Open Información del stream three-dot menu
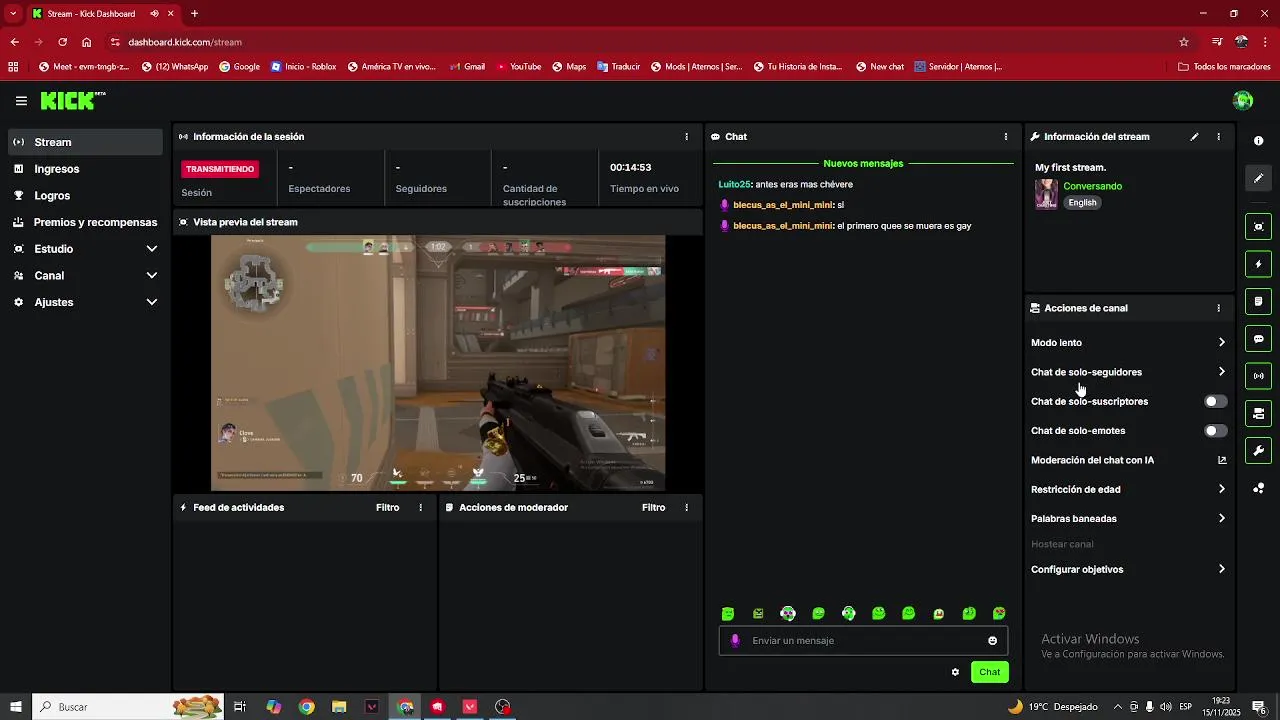Image resolution: width=1280 pixels, height=720 pixels. (x=1218, y=137)
